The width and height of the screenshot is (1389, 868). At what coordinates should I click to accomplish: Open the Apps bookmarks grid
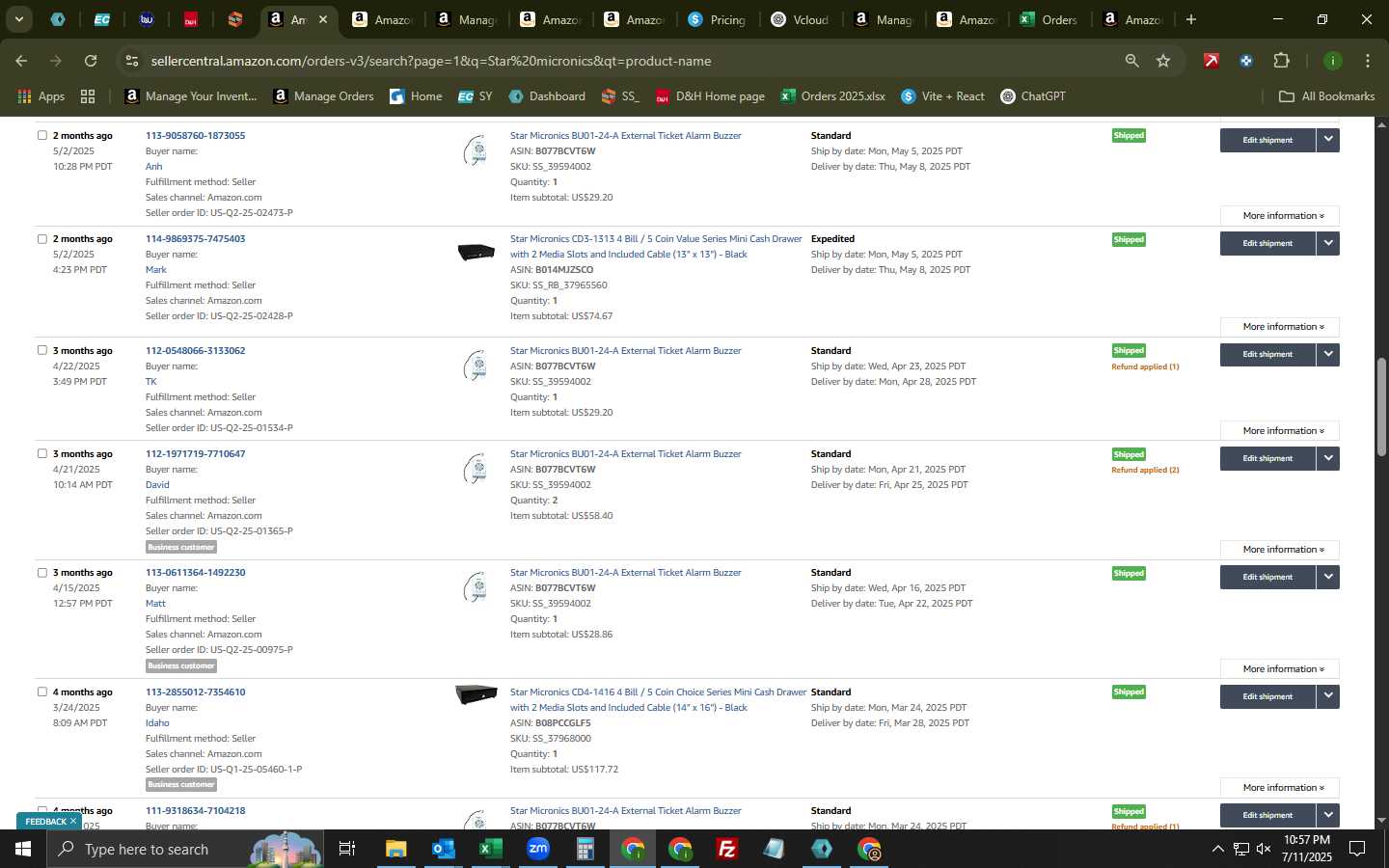coord(41,96)
